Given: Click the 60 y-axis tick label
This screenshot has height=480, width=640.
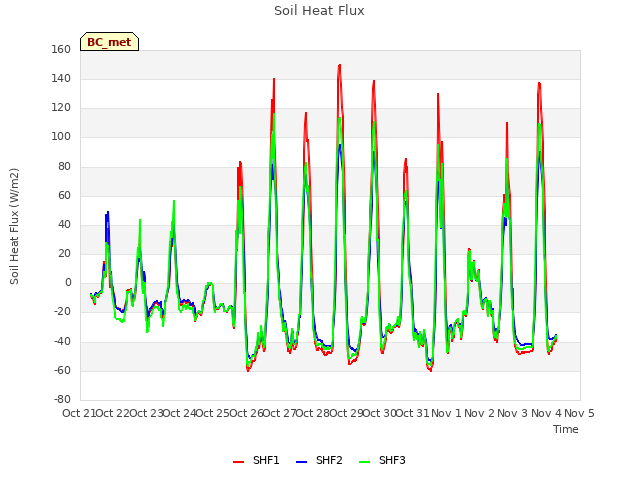Looking at the screenshot, I should tap(64, 196).
